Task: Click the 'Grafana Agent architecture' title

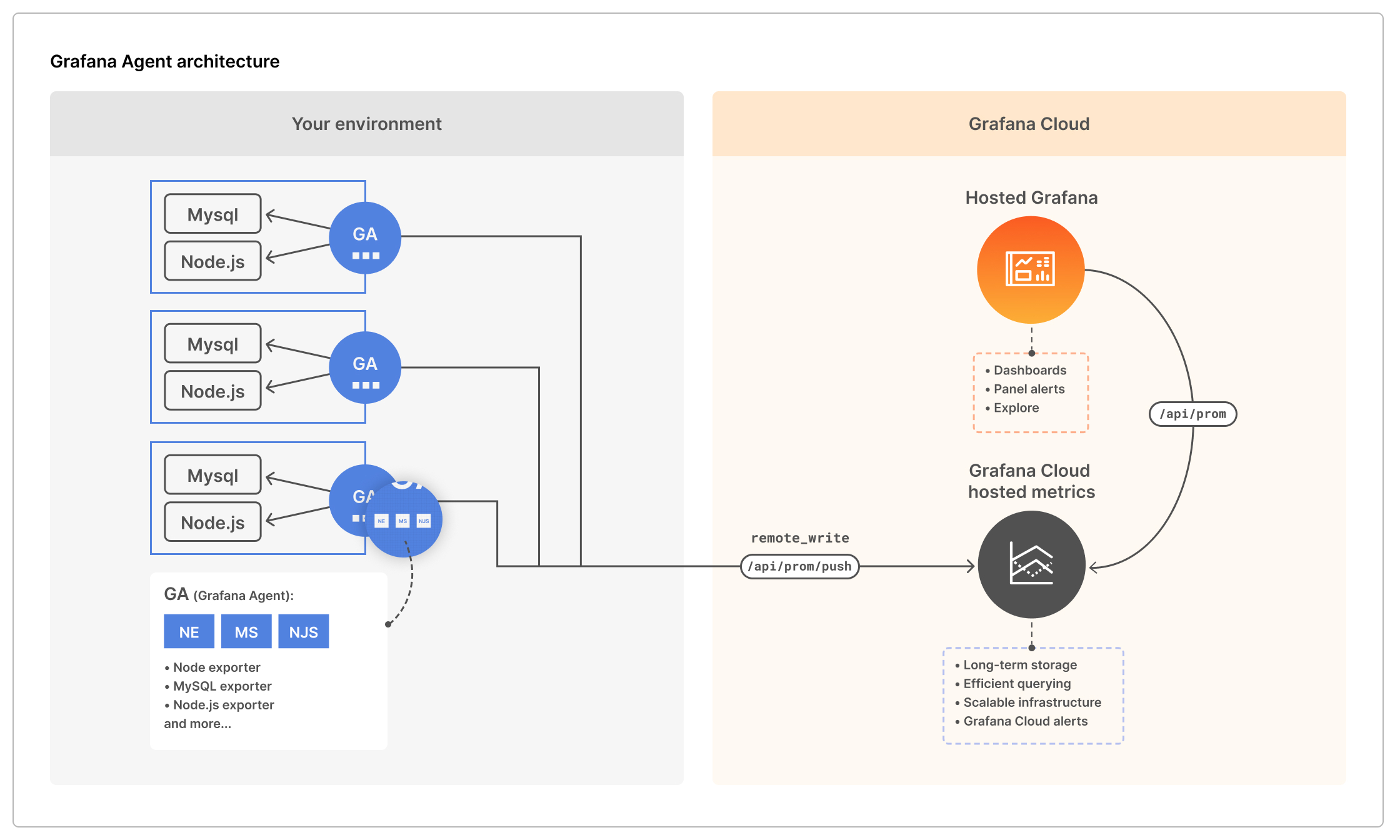Action: click(165, 61)
